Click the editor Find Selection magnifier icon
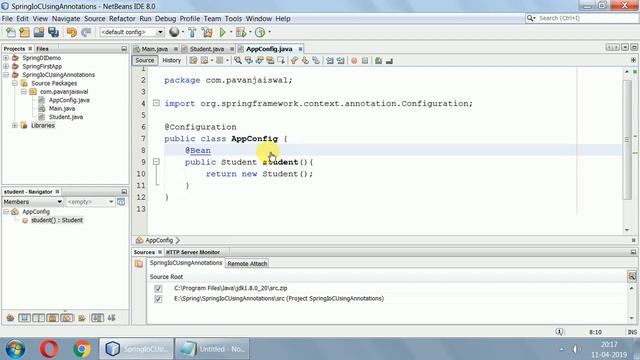This screenshot has width=640, height=360. (x=238, y=60)
